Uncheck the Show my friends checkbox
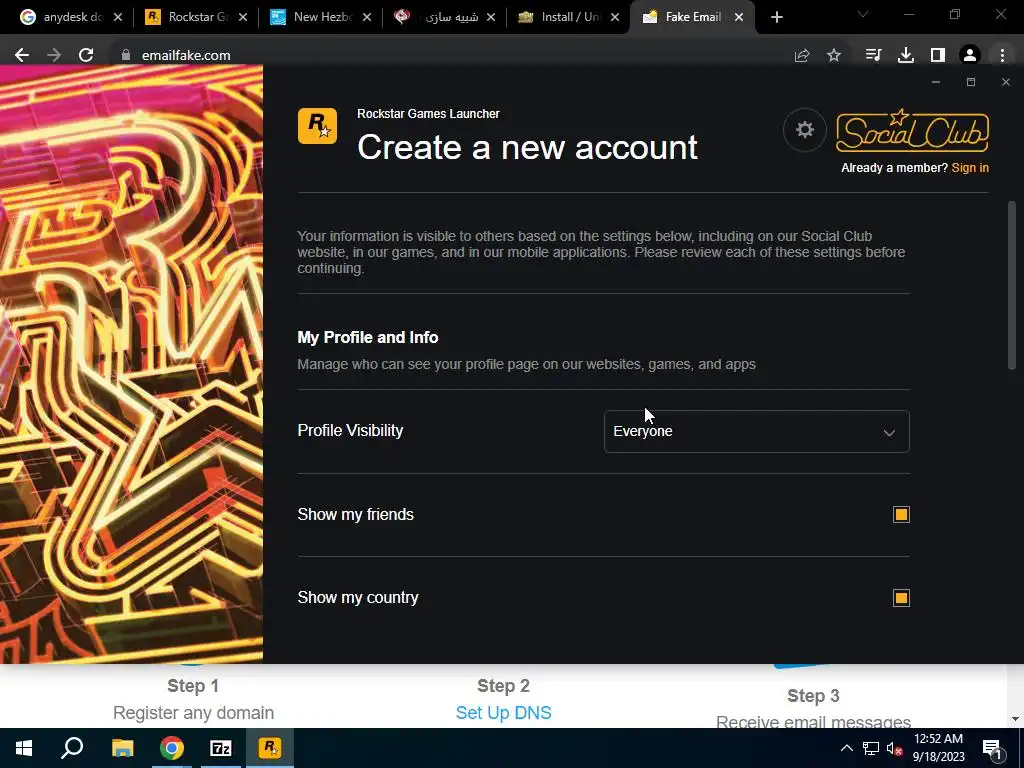 click(x=901, y=515)
